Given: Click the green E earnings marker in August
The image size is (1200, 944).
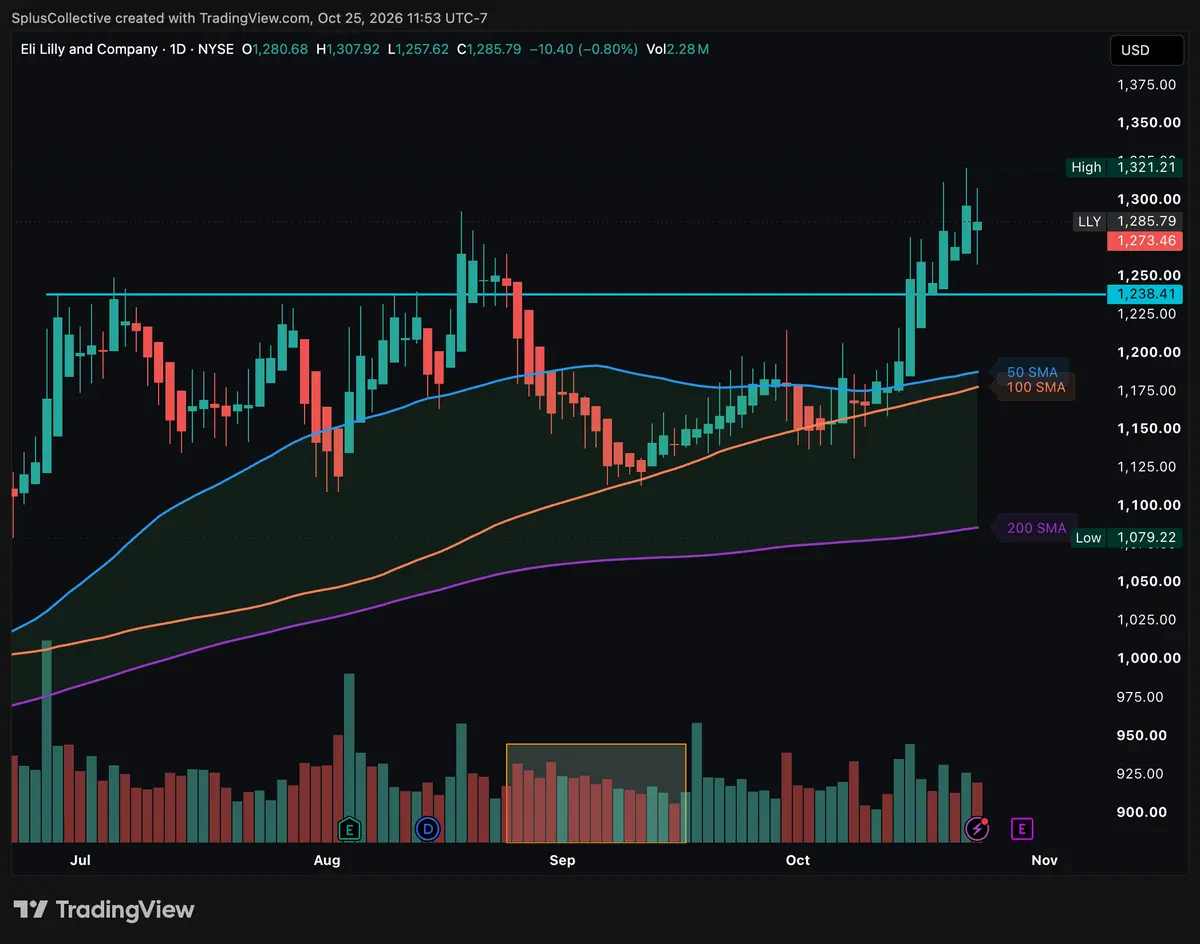Looking at the screenshot, I should coord(349,828).
